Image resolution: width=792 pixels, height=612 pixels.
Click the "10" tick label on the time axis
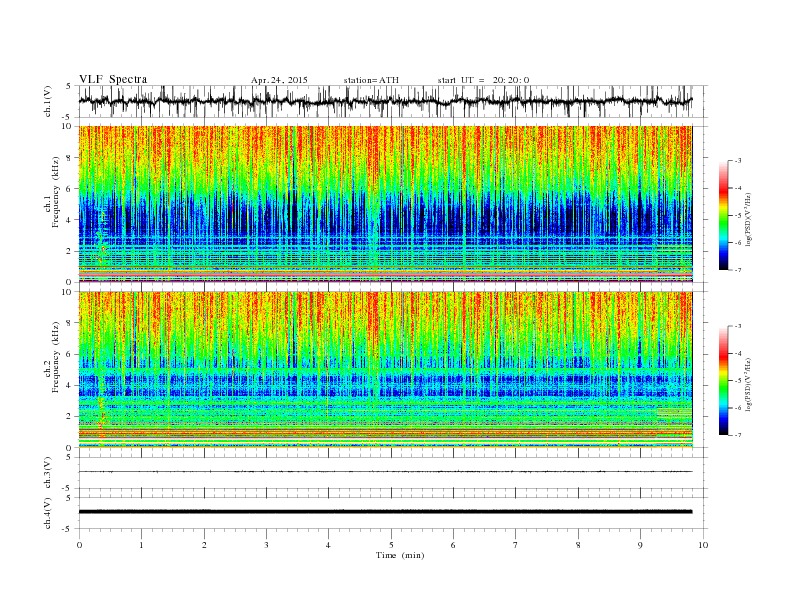pyautogui.click(x=703, y=545)
